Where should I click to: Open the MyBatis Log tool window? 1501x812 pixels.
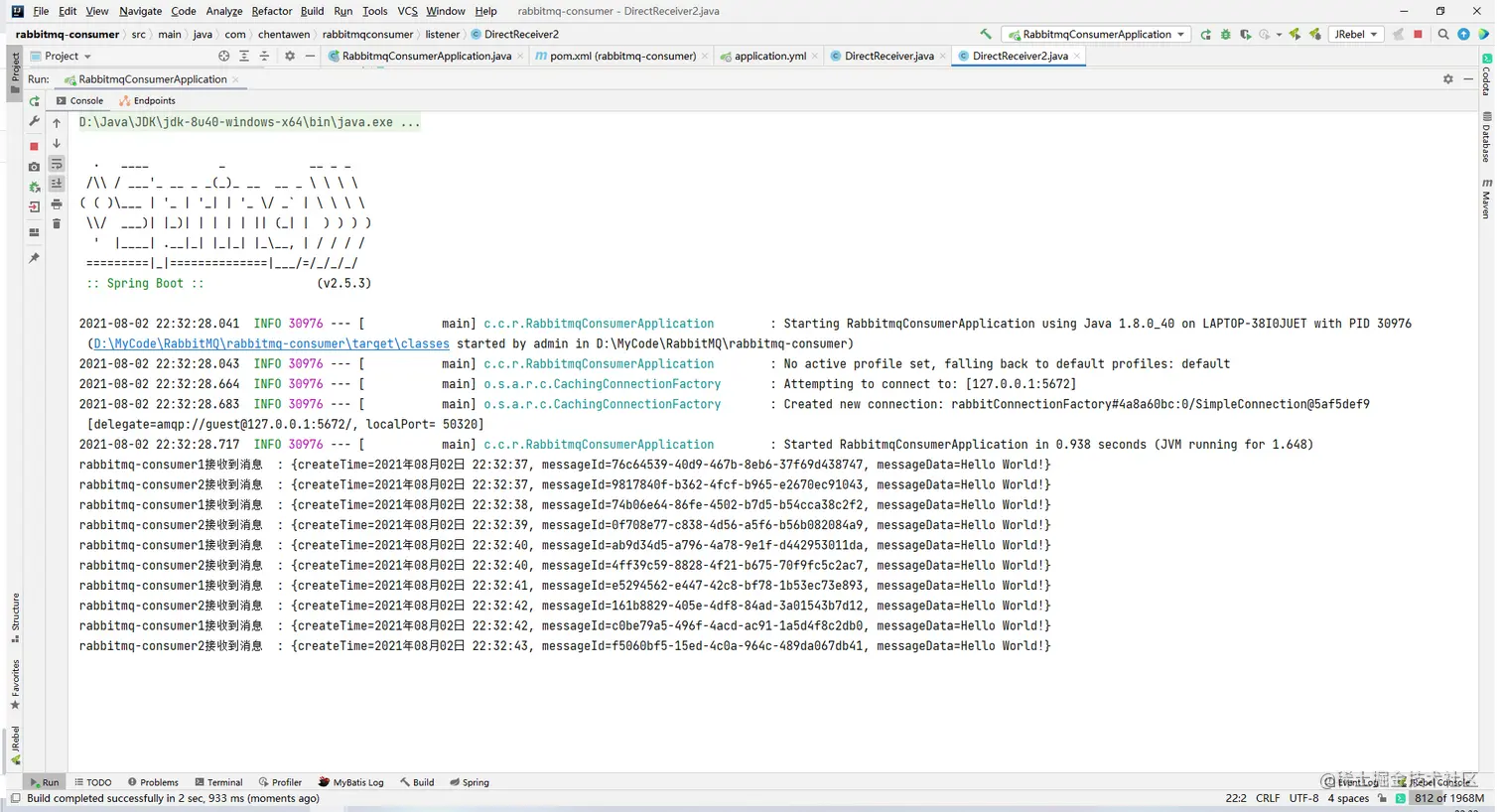(x=351, y=782)
